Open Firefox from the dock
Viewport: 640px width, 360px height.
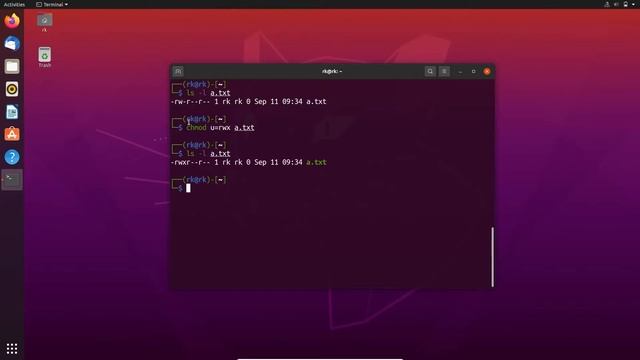click(x=12, y=20)
